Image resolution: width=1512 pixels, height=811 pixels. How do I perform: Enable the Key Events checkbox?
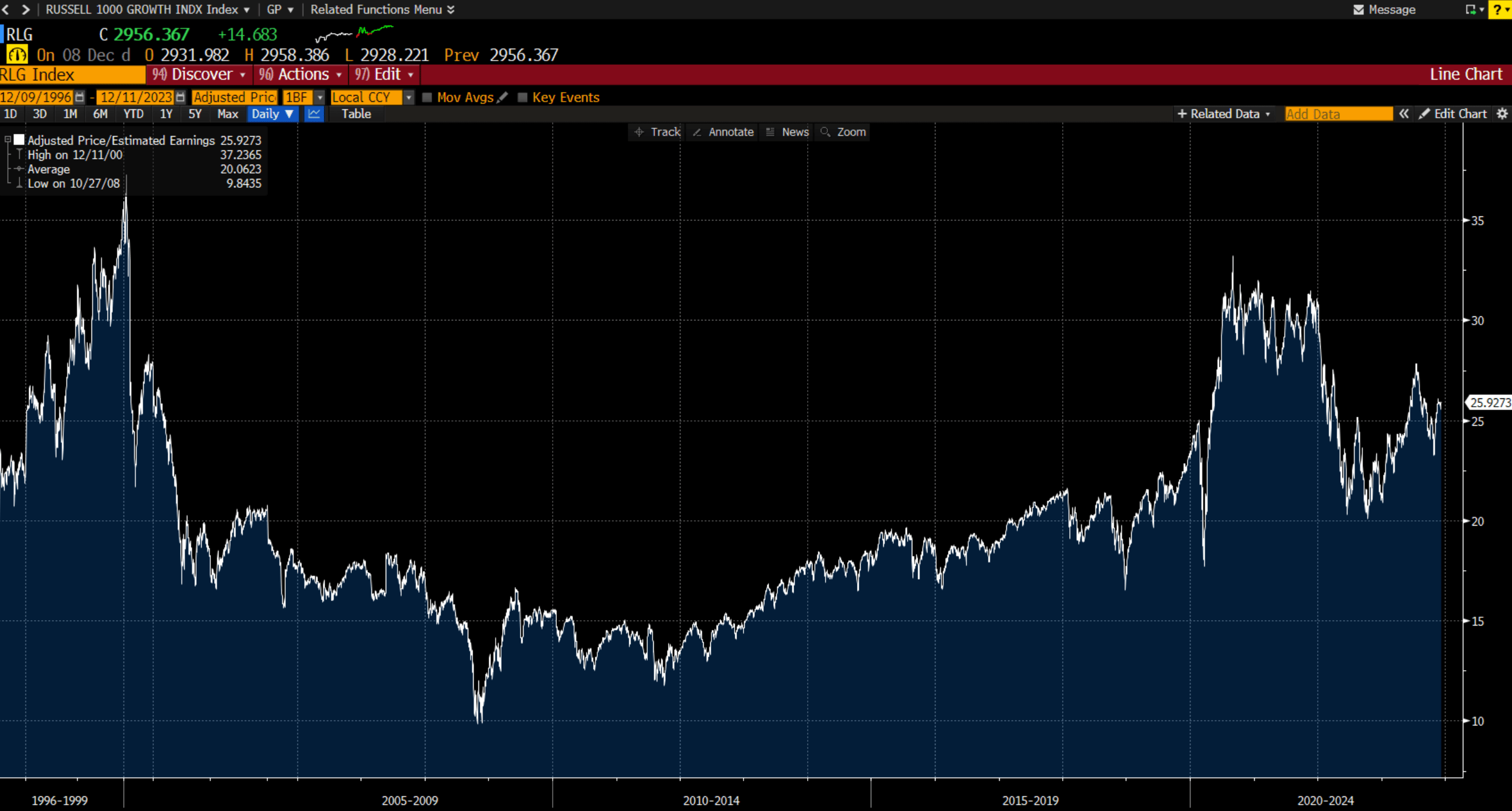pos(522,98)
